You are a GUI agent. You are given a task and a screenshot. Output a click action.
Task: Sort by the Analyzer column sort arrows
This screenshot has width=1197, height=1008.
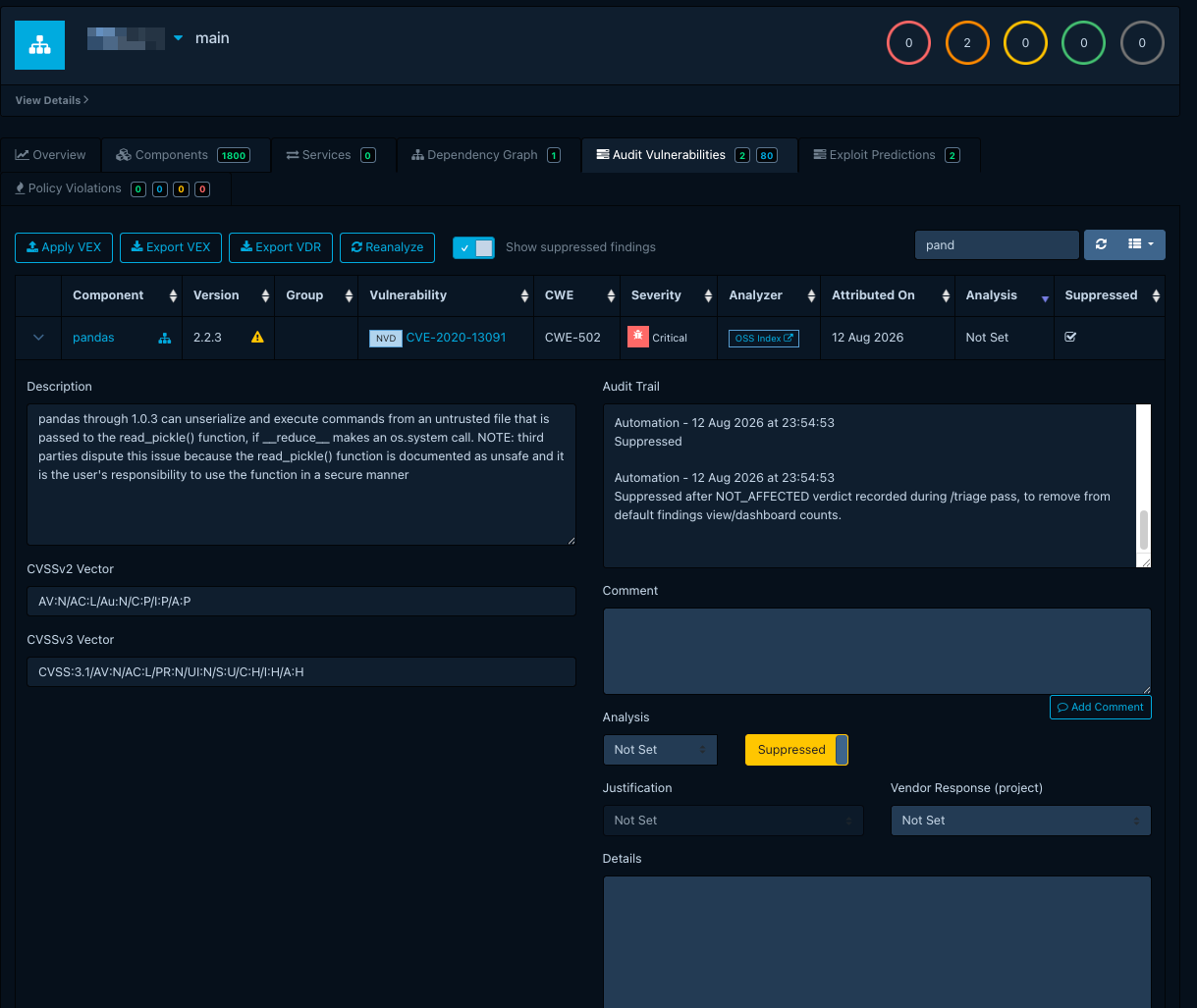point(811,295)
